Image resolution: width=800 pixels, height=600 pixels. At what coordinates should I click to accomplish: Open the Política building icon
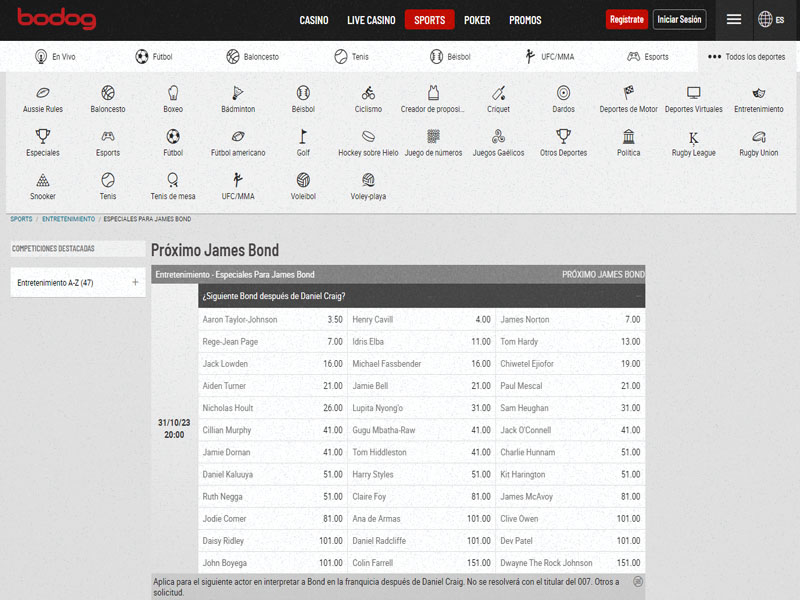(628, 137)
